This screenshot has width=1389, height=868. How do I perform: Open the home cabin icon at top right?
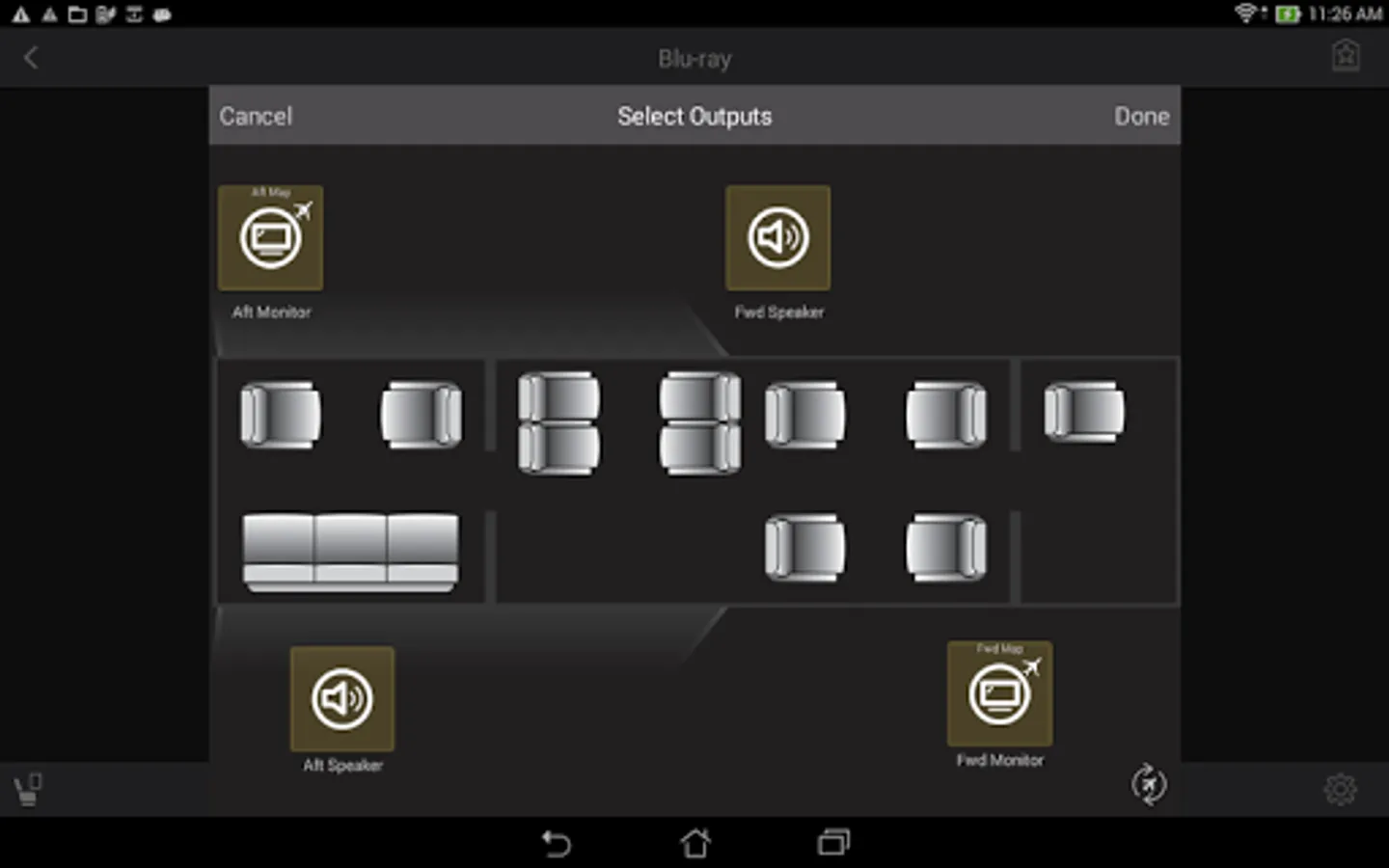1346,56
